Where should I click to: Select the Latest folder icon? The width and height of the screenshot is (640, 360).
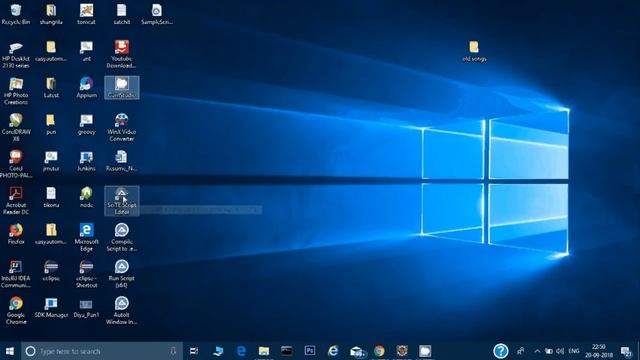51,88
